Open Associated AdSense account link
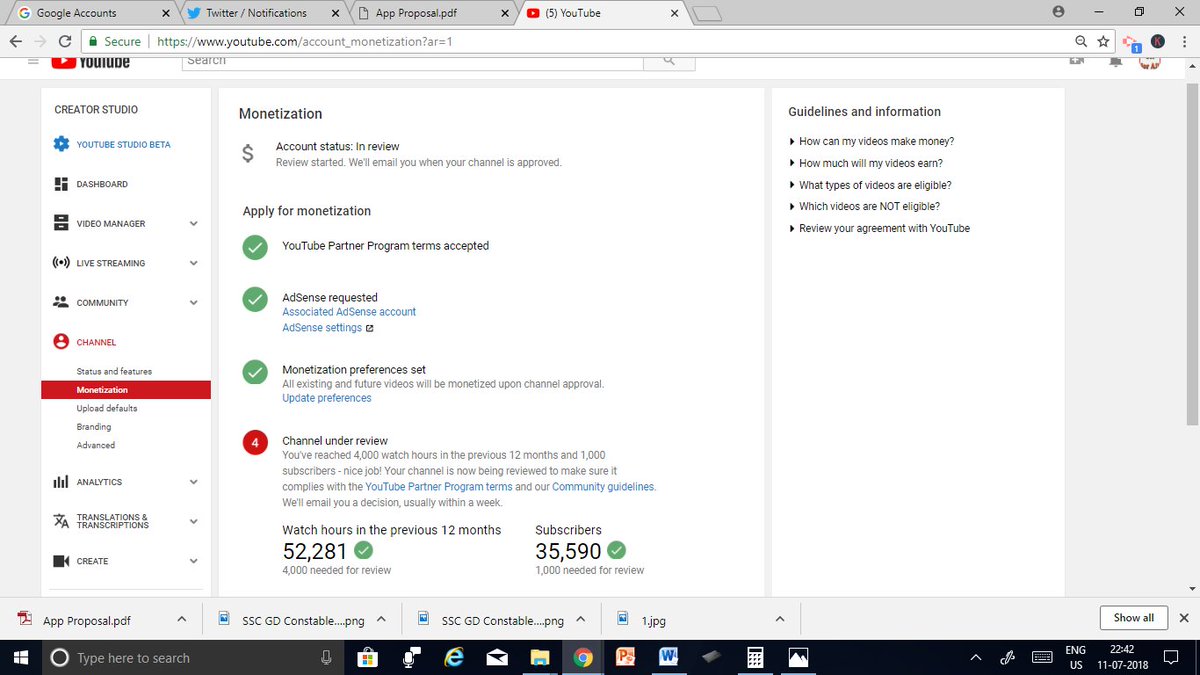The width and height of the screenshot is (1200, 675). [x=349, y=312]
